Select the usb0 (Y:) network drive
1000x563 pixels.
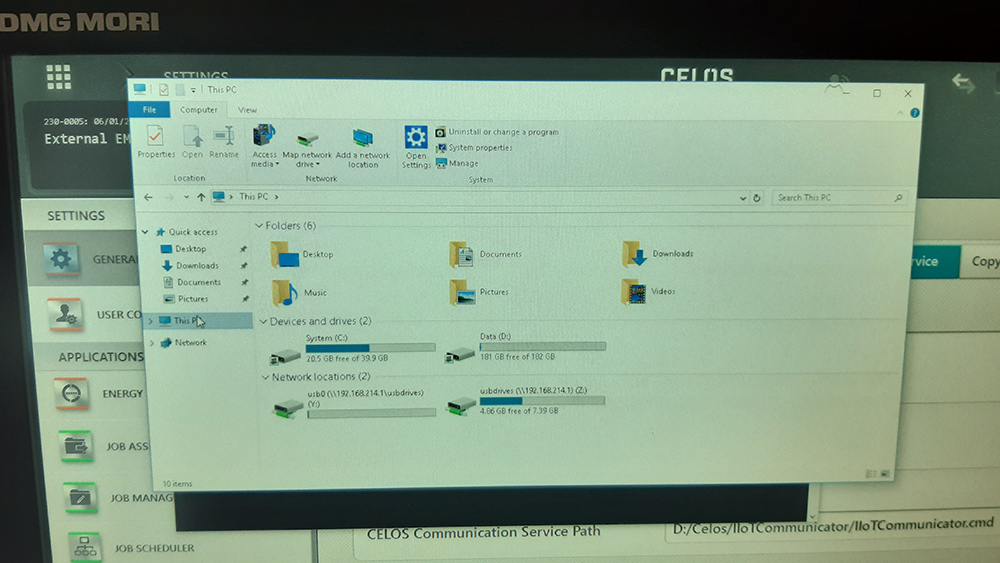pyautogui.click(x=354, y=404)
